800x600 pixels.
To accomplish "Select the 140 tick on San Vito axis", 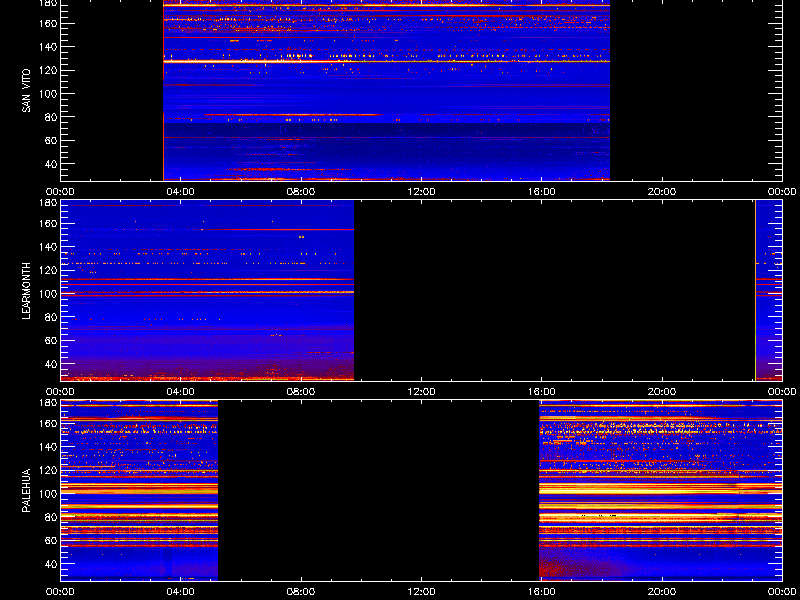I will point(49,47).
